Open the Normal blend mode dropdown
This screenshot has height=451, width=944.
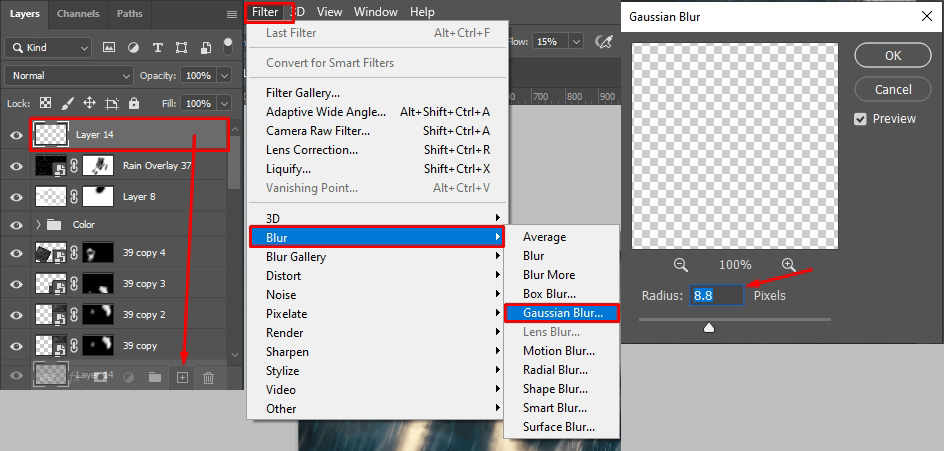coord(69,76)
